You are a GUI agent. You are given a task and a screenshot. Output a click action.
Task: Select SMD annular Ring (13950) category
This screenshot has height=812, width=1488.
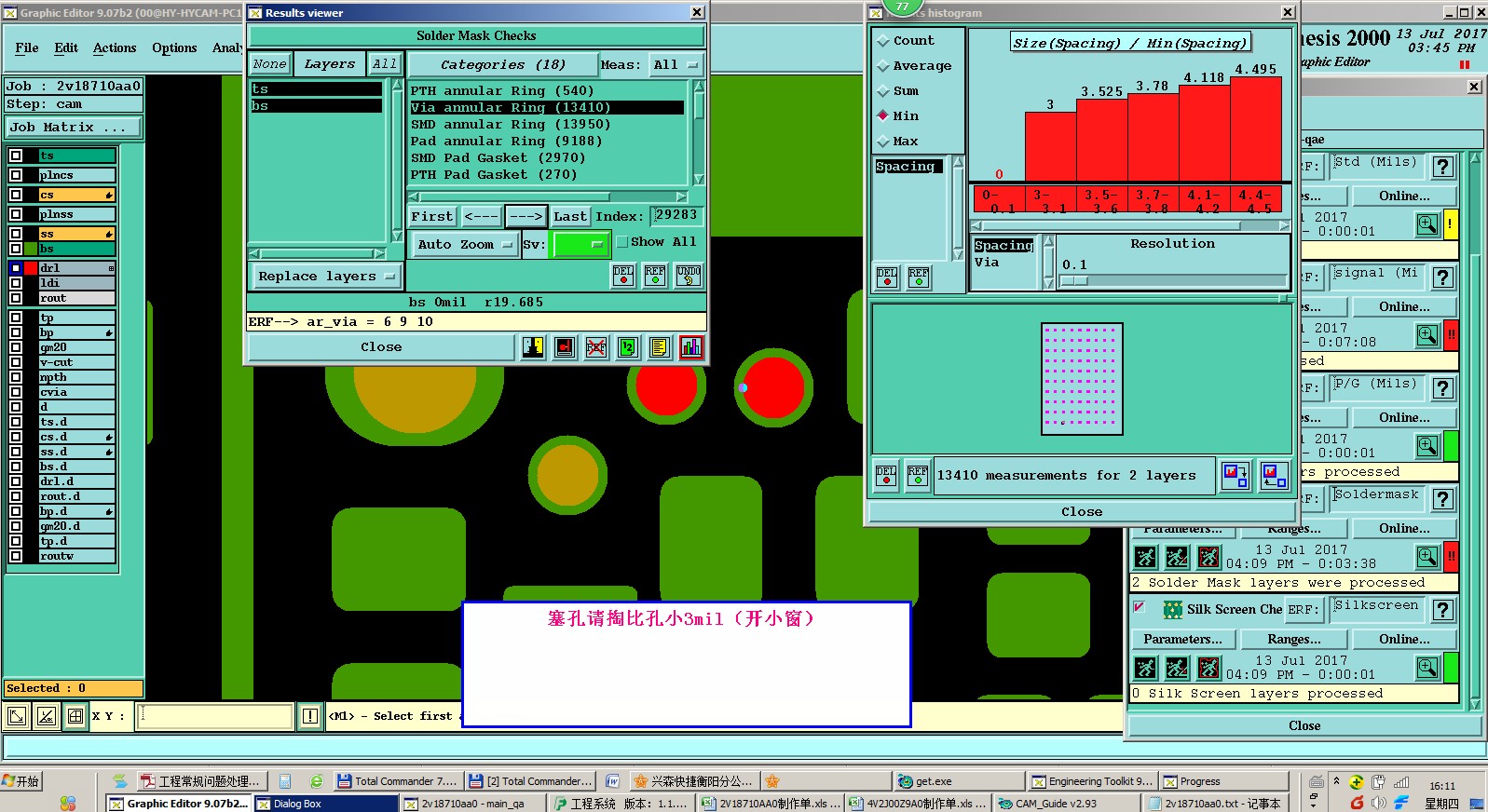coord(548,125)
